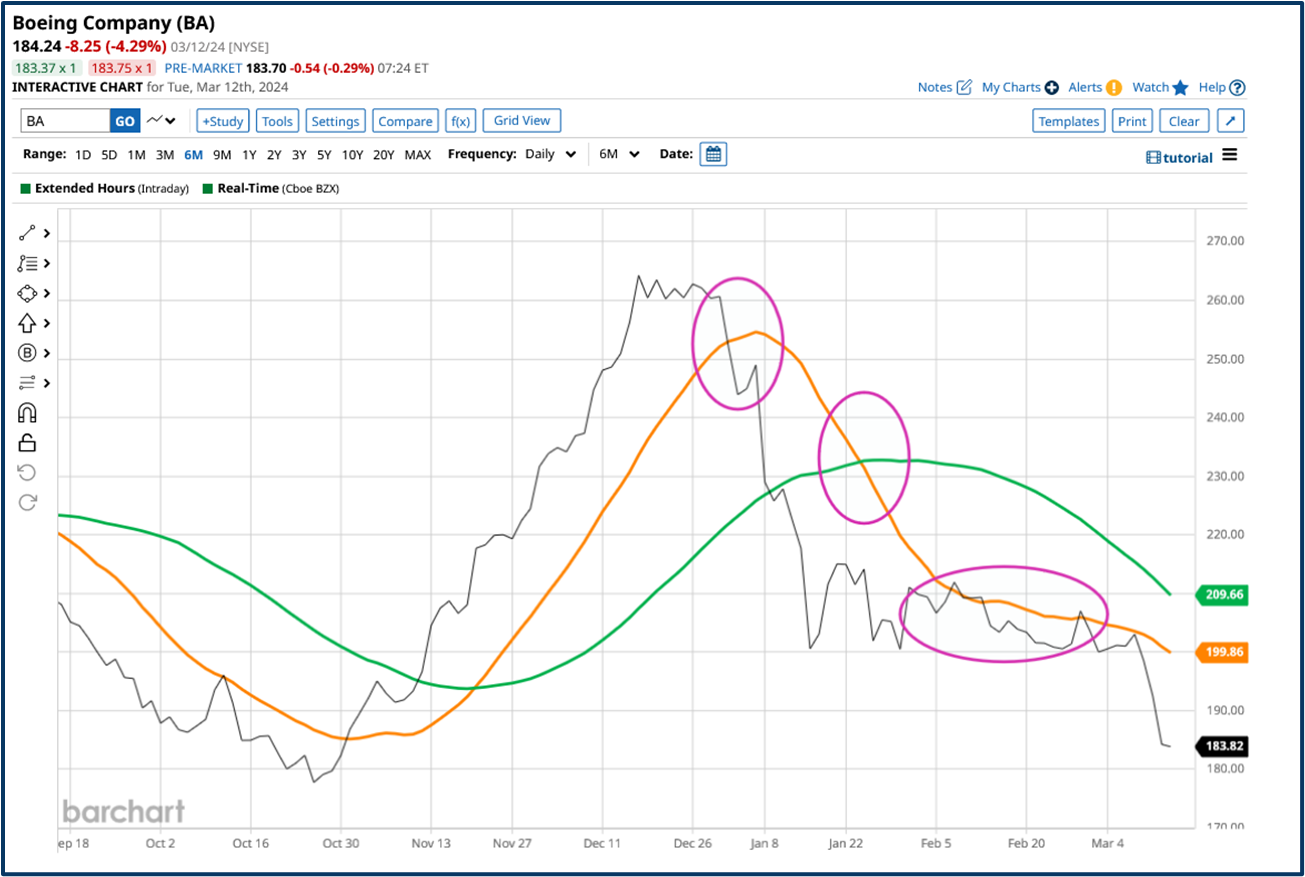Open the My Charts menu

[x=1012, y=87]
